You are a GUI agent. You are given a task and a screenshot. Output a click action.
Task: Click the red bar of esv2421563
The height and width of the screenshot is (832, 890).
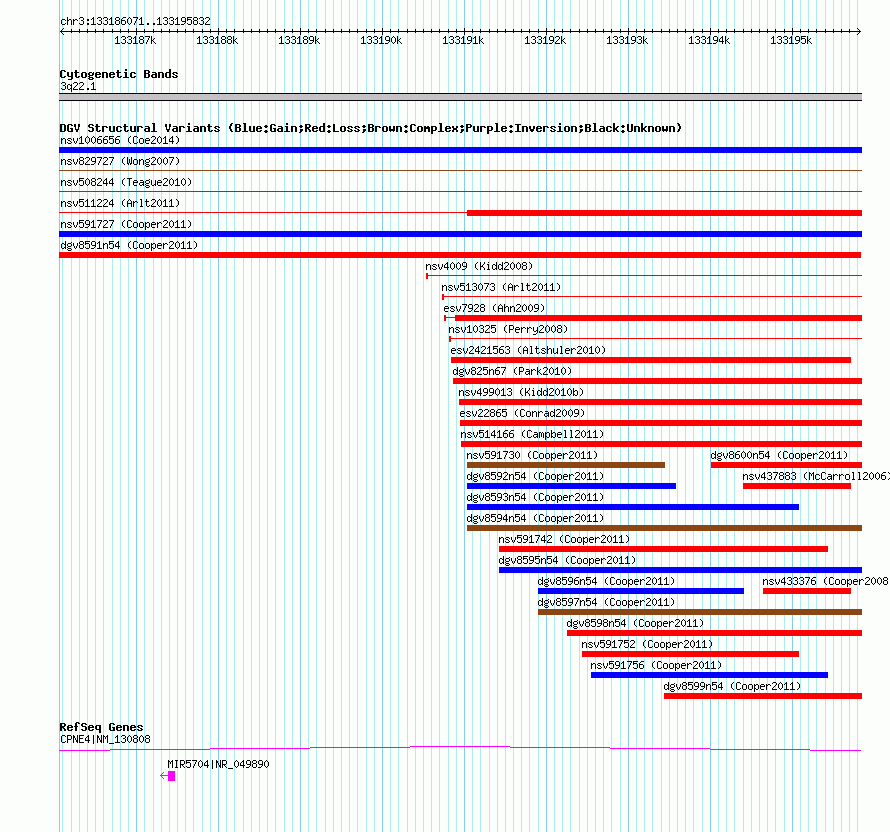click(x=651, y=360)
